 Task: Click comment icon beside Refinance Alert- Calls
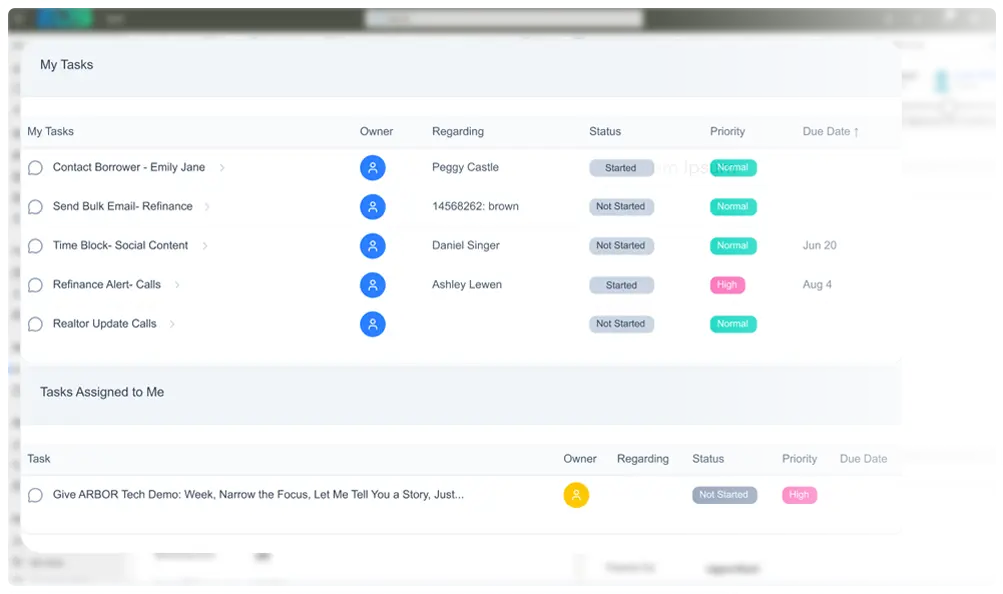click(35, 285)
